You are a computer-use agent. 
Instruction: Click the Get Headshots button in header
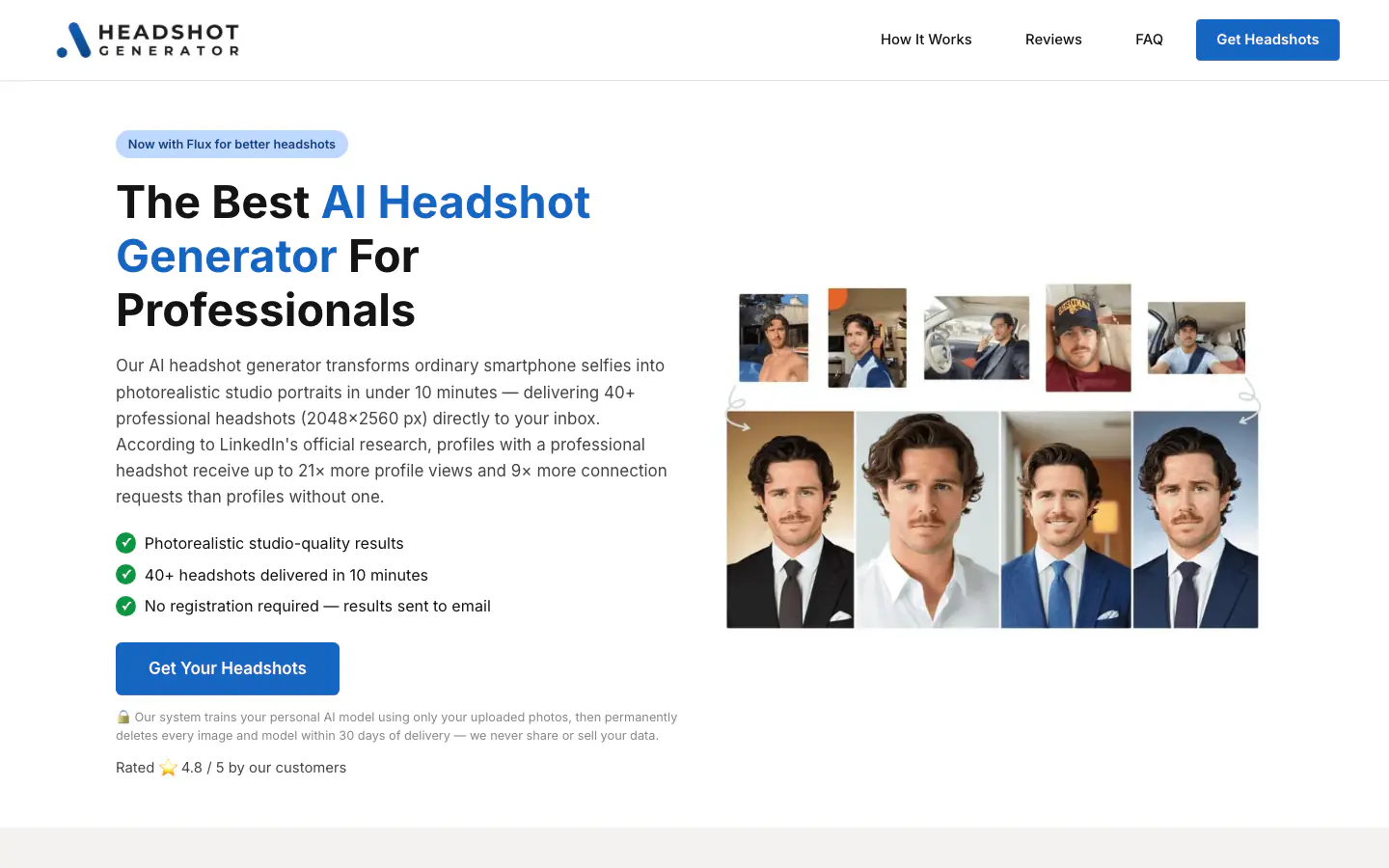(1267, 40)
